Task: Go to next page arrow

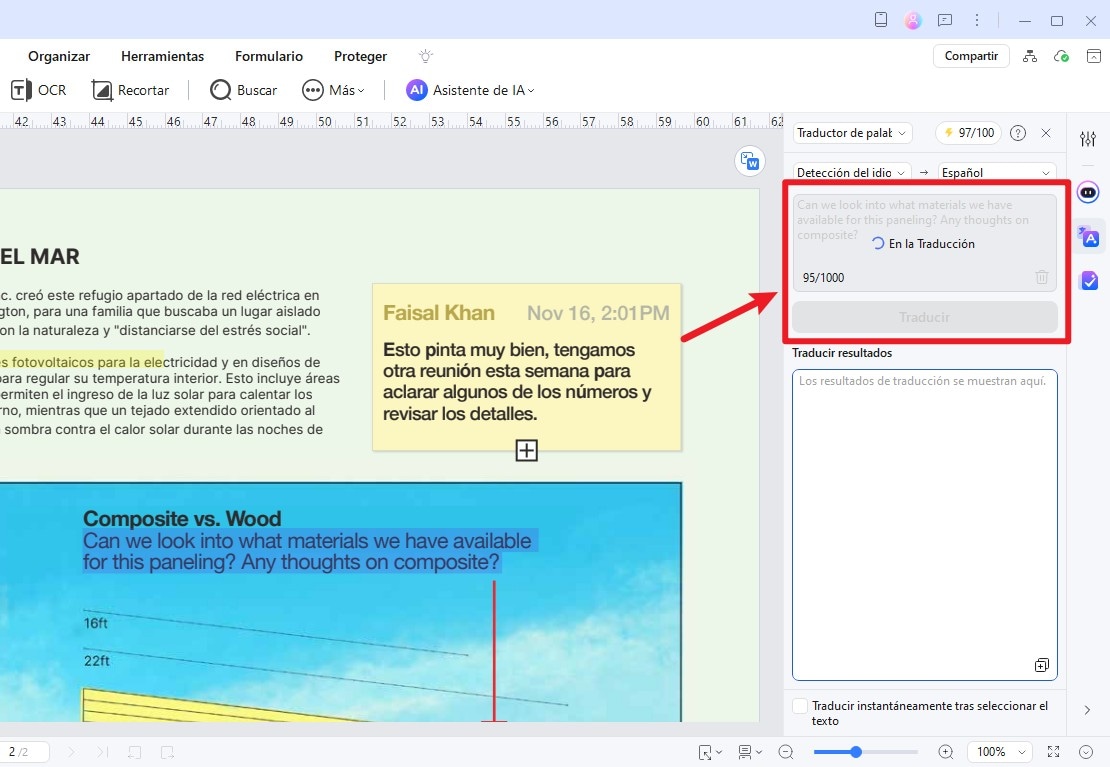Action: point(71,752)
